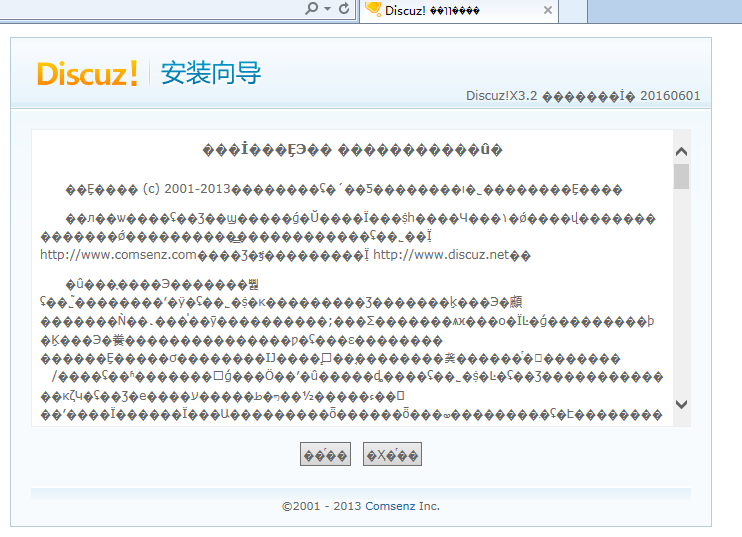
Task: Click the (c) 2001-2013 copyright line
Action: coord(344,190)
